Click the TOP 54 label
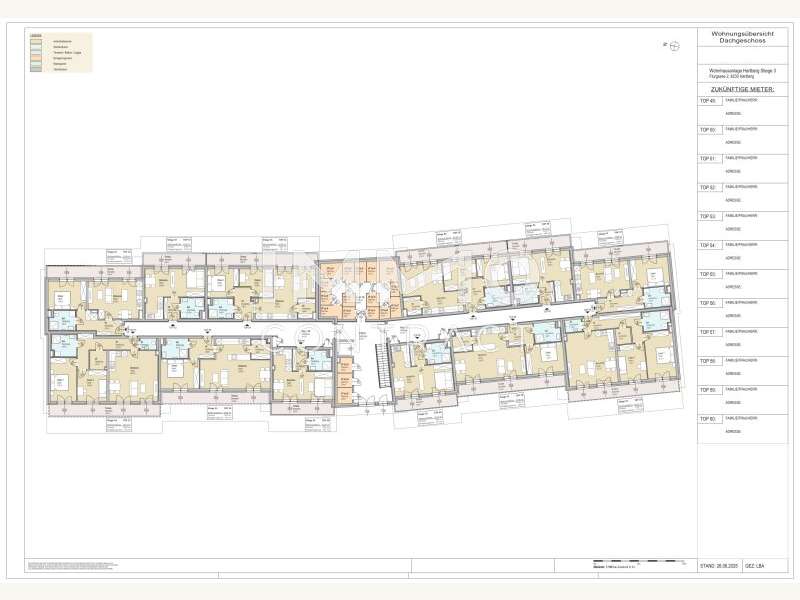The height and width of the screenshot is (600, 800). 708,245
